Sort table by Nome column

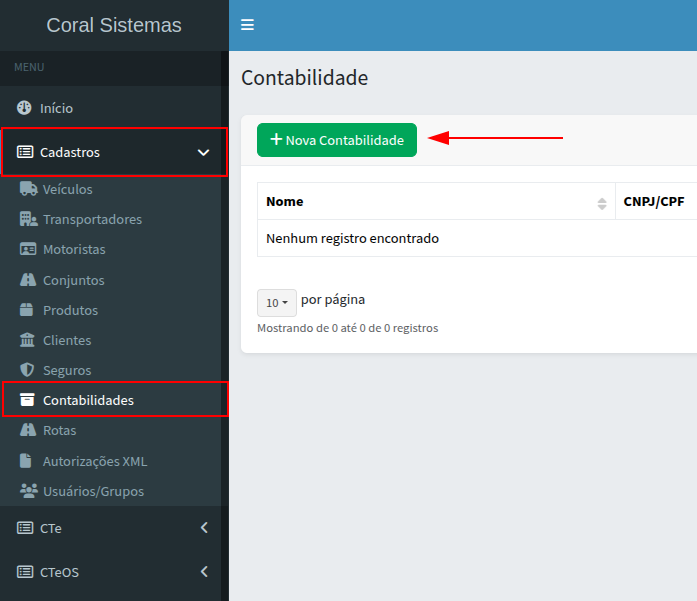point(435,202)
